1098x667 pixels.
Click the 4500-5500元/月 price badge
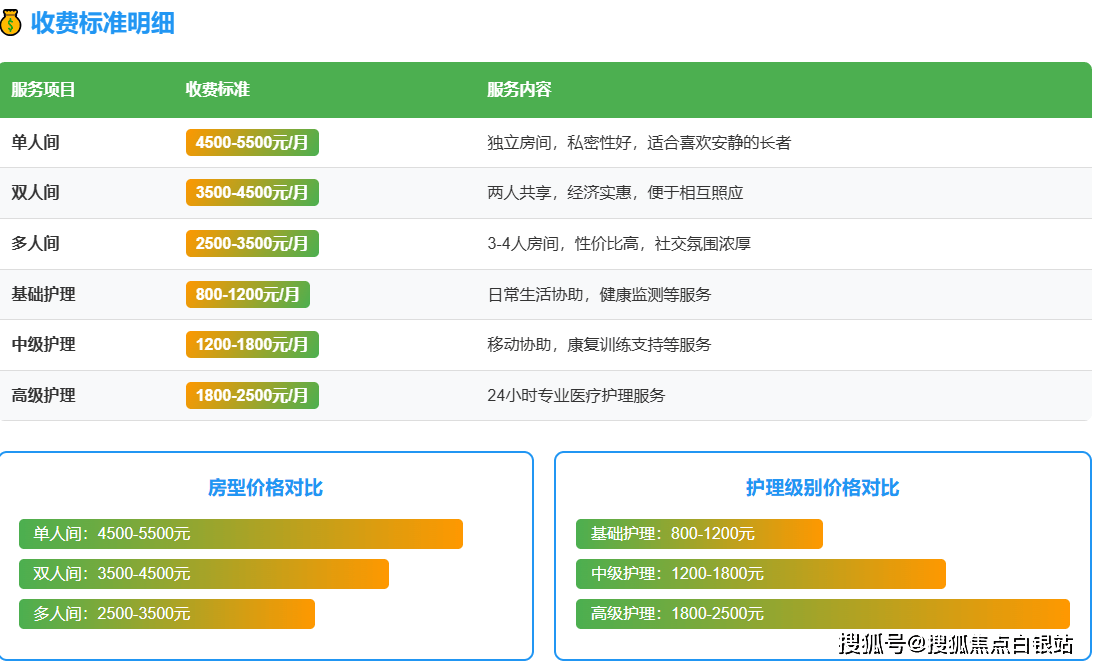pos(252,143)
